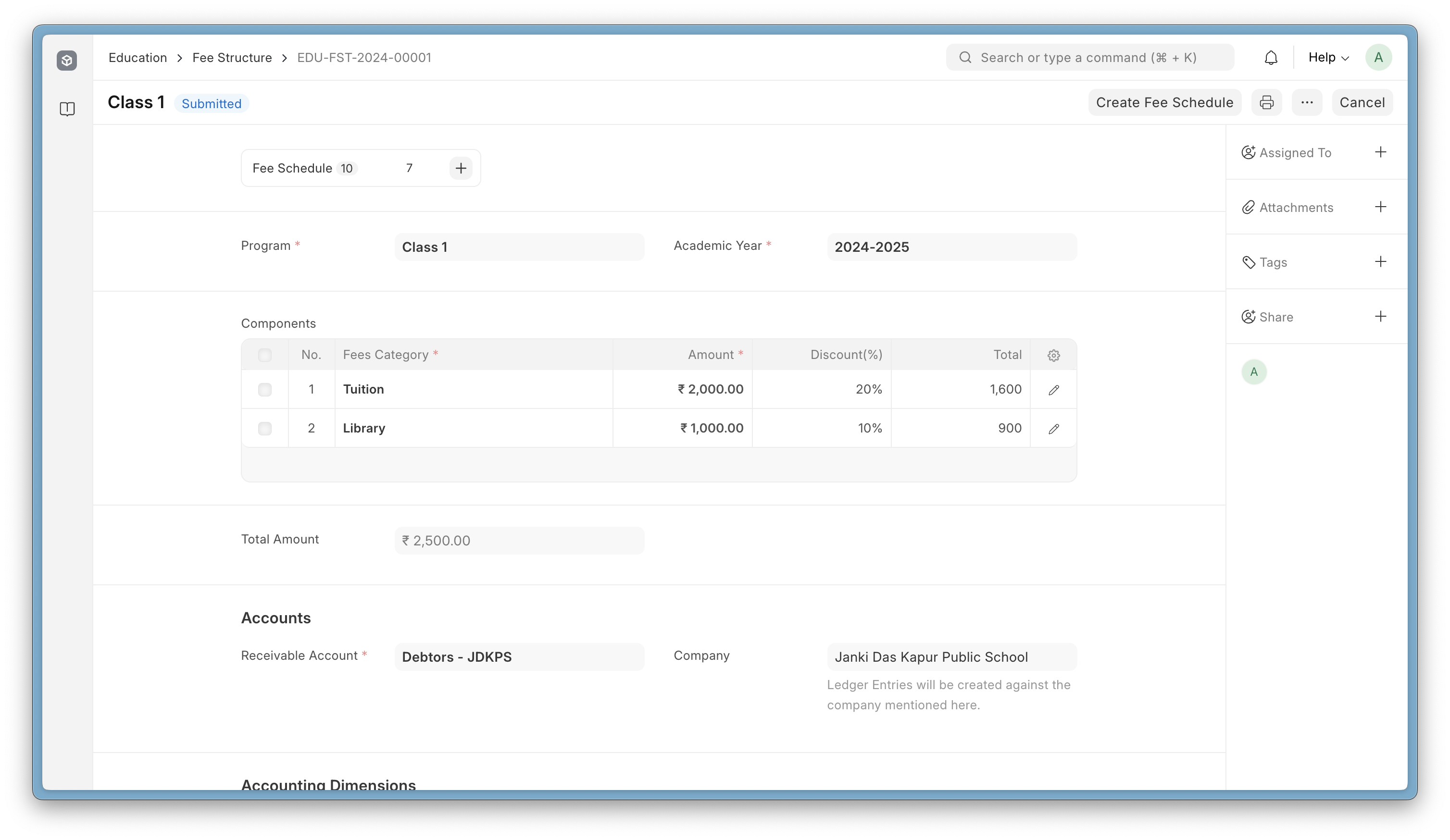The height and width of the screenshot is (840, 1450).
Task: Edit the Tuition row with pencil icon
Action: (x=1053, y=390)
